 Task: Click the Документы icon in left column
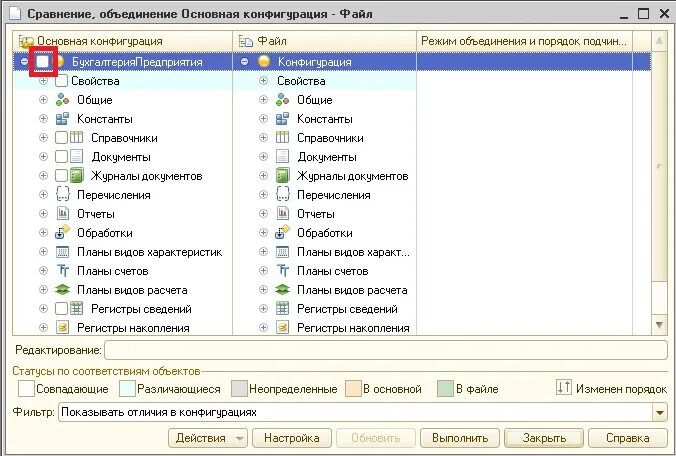pos(76,157)
